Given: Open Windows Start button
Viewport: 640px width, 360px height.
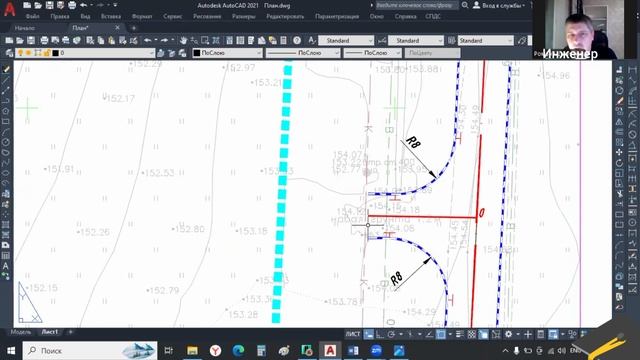Looking at the screenshot, I should pyautogui.click(x=11, y=350).
